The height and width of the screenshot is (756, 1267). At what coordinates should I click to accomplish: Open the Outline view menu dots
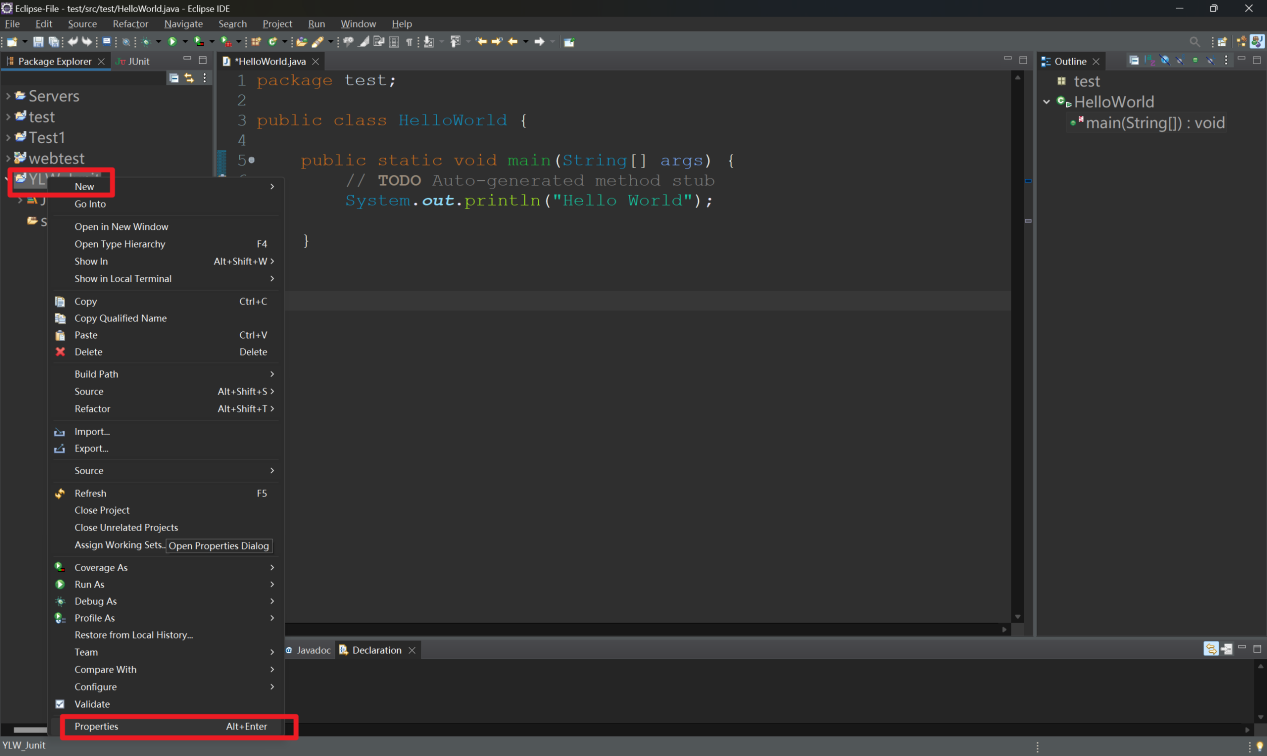[1226, 60]
